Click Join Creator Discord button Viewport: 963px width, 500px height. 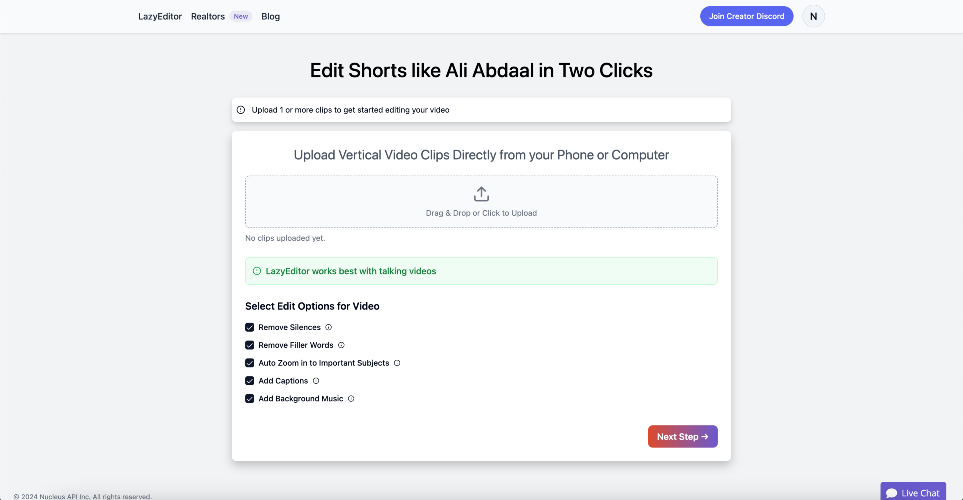747,16
